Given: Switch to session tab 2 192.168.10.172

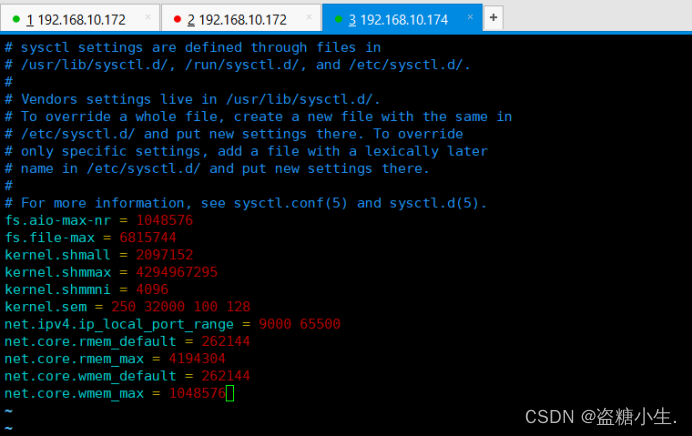Looking at the screenshot, I should [x=241, y=18].
